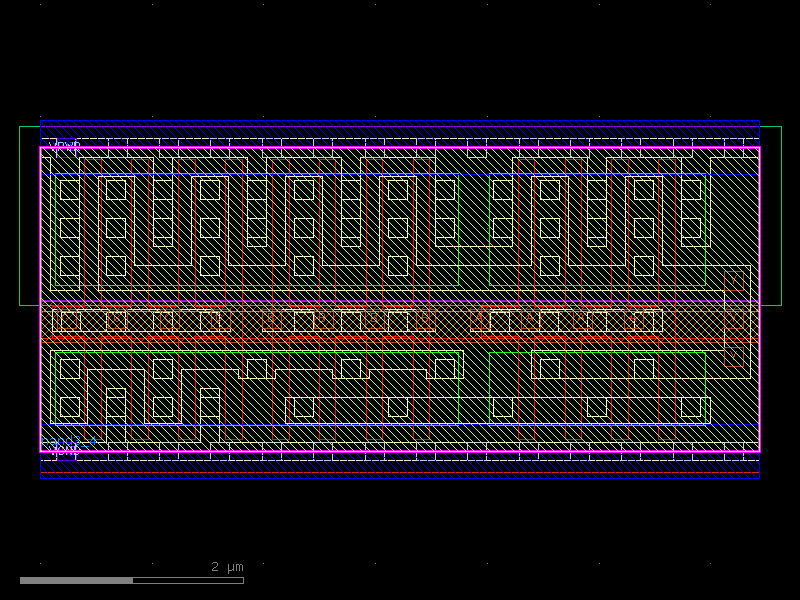Select the Vpwr power rail label
This screenshot has width=800, height=600.
click(x=66, y=144)
